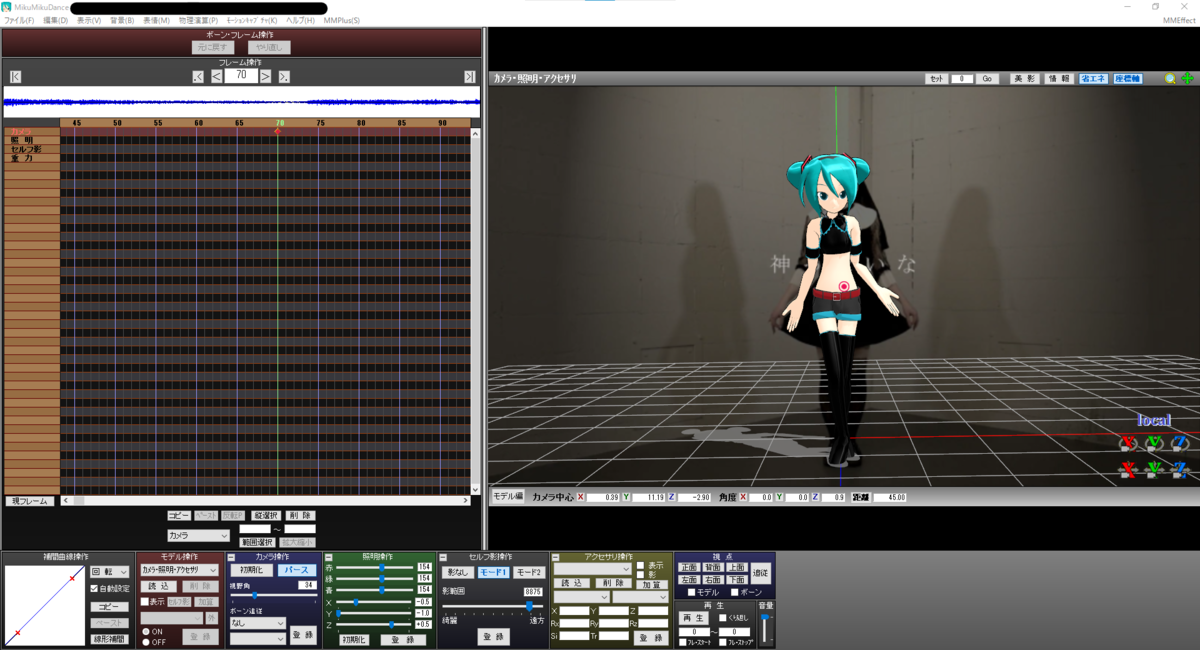Open the ヘルプ(H) menu
Screen dimensions: 1200x650
[300, 20]
